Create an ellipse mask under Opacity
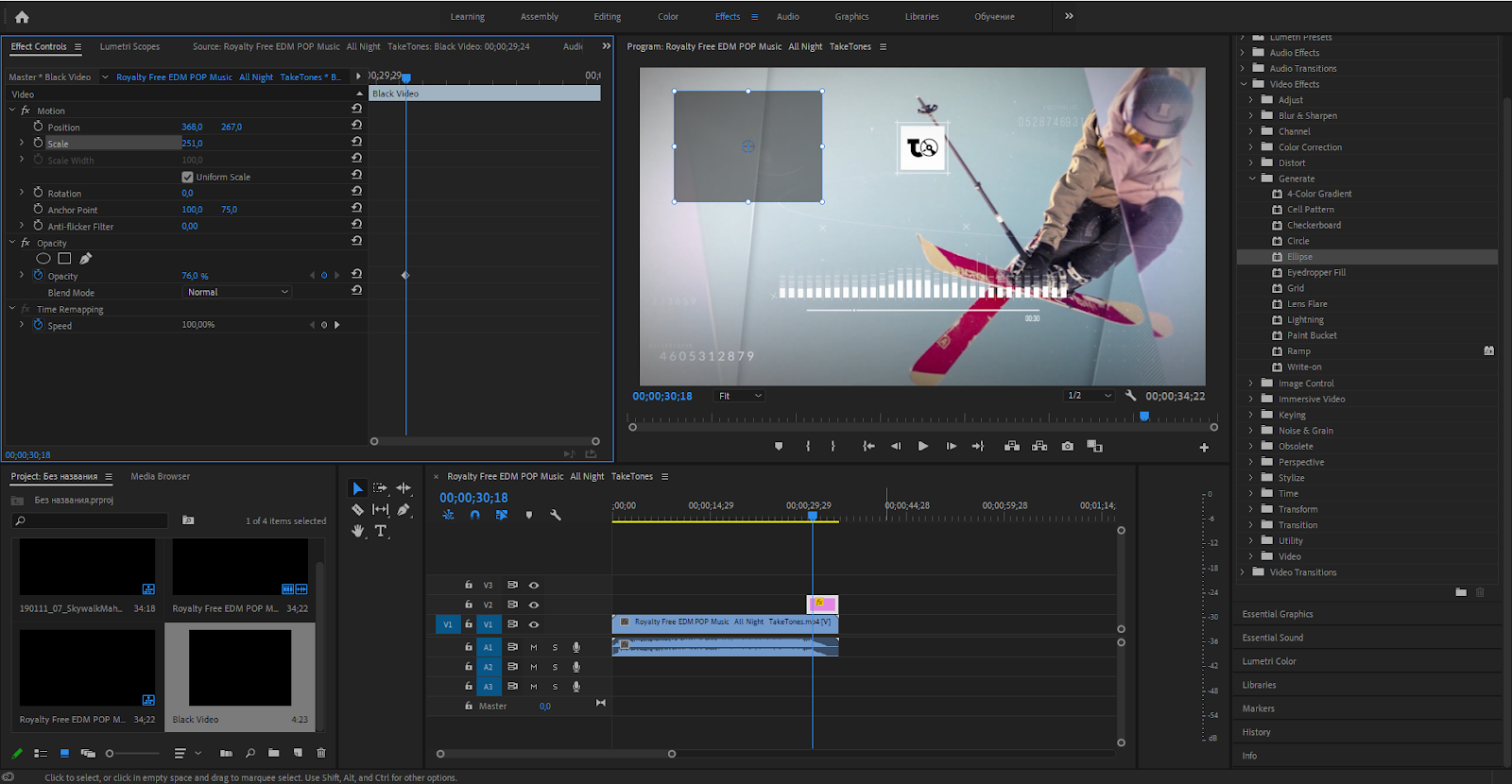1512x784 pixels. [x=43, y=259]
